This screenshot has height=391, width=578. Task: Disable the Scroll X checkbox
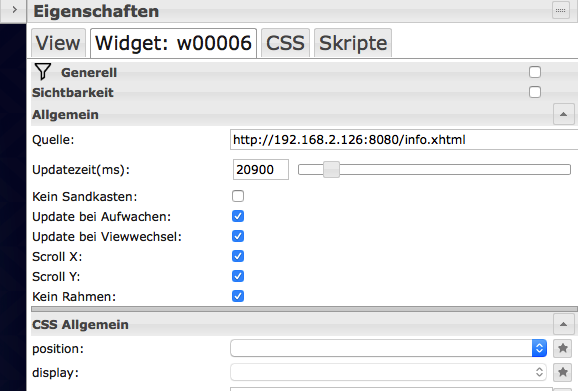[x=238, y=256]
